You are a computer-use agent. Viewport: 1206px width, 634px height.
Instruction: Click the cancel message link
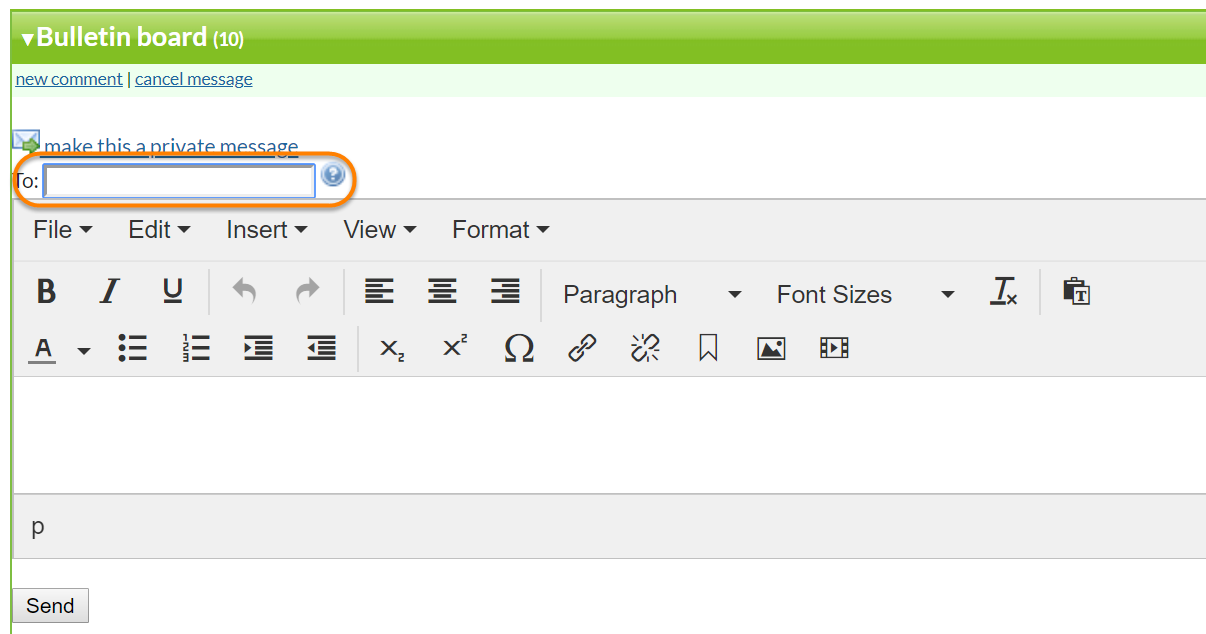(x=194, y=79)
